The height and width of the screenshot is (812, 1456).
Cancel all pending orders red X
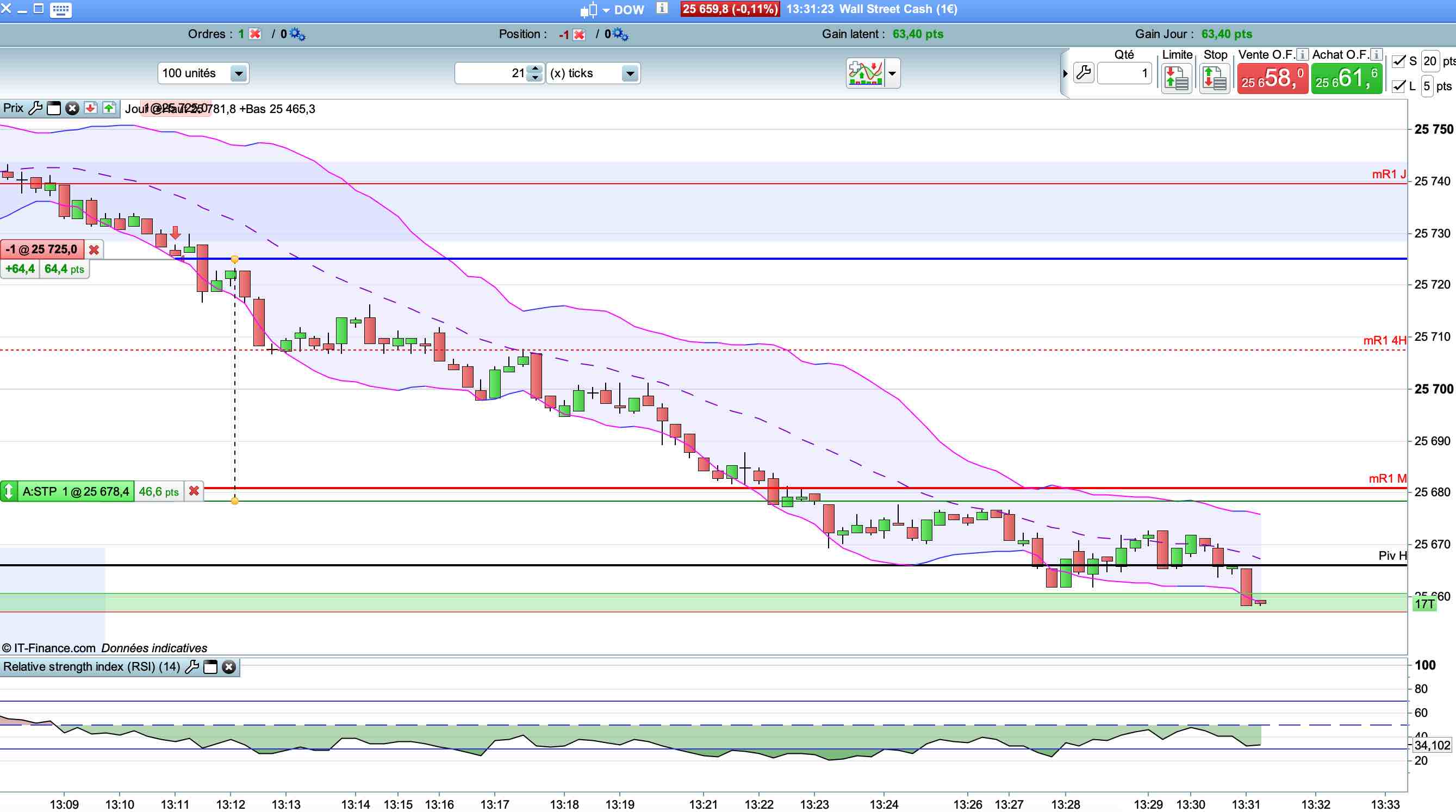click(256, 34)
